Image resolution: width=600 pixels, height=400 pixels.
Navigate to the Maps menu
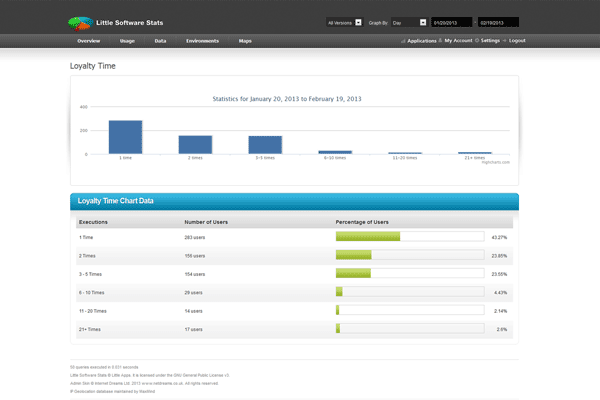click(x=245, y=41)
